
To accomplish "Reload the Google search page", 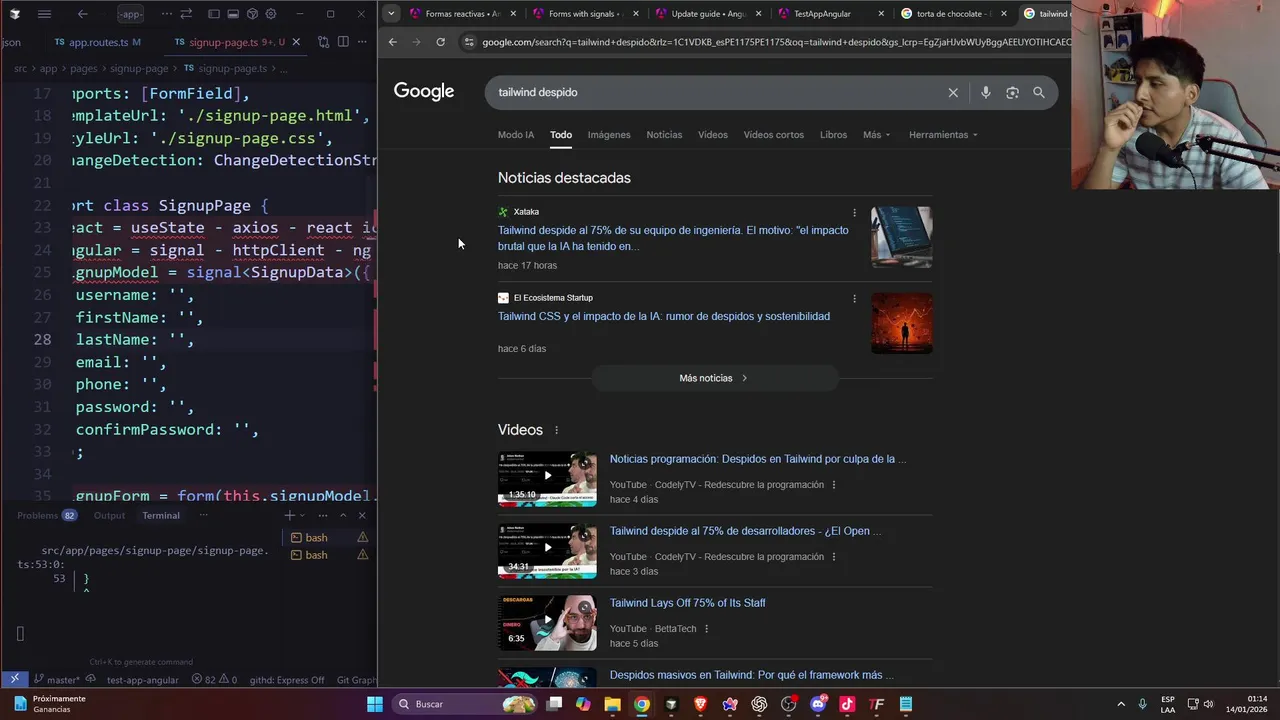I will coord(440,42).
